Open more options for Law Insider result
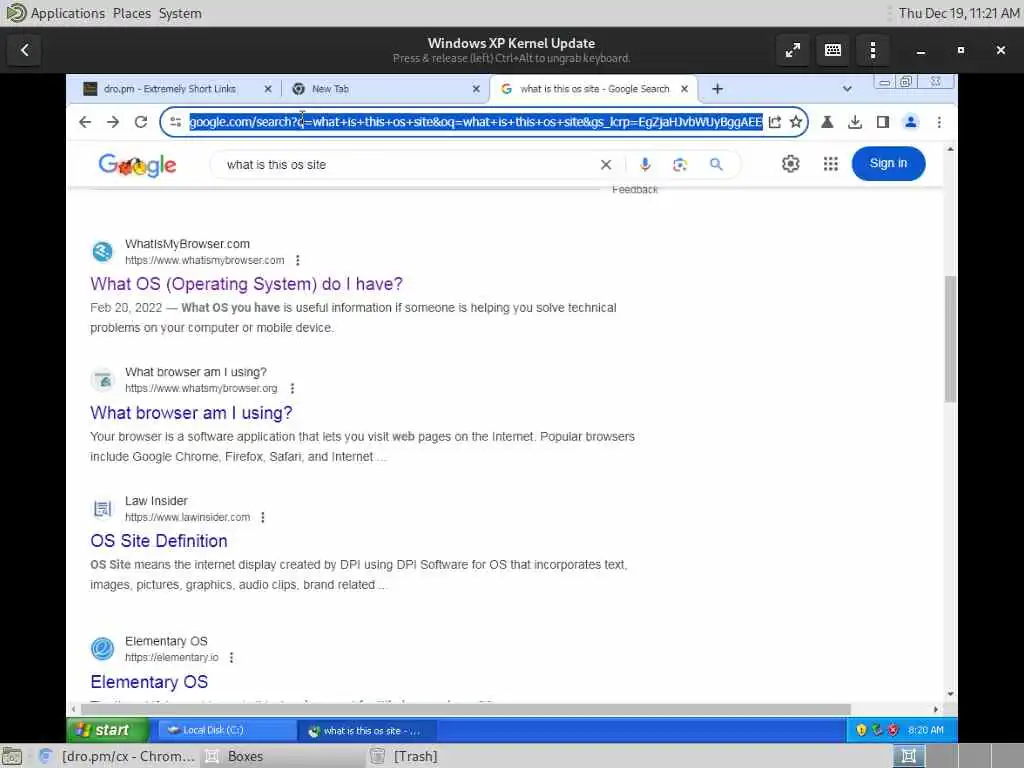Viewport: 1024px width, 768px height. coord(263,517)
